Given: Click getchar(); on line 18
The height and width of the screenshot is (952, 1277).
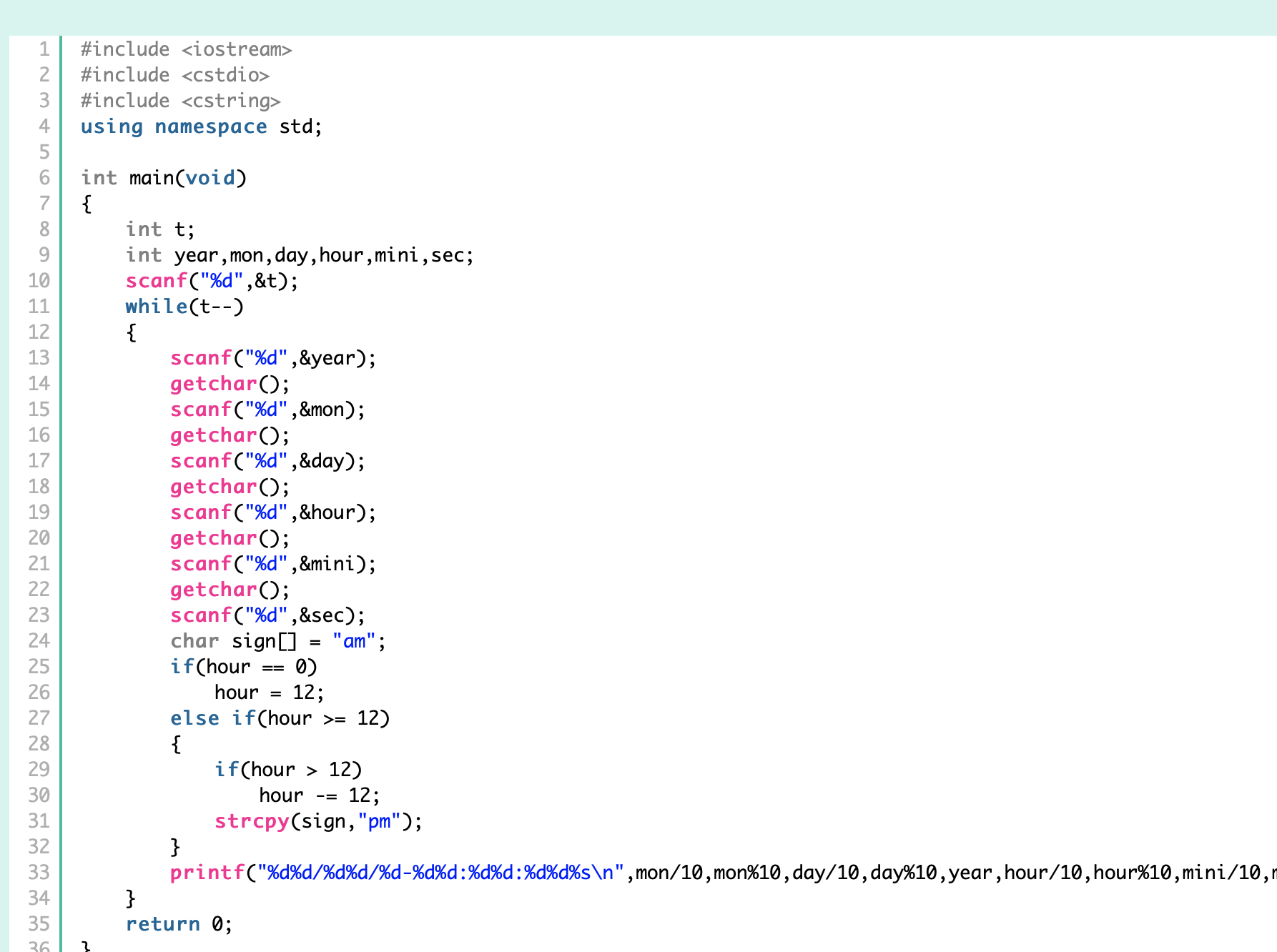Looking at the screenshot, I should [x=230, y=487].
